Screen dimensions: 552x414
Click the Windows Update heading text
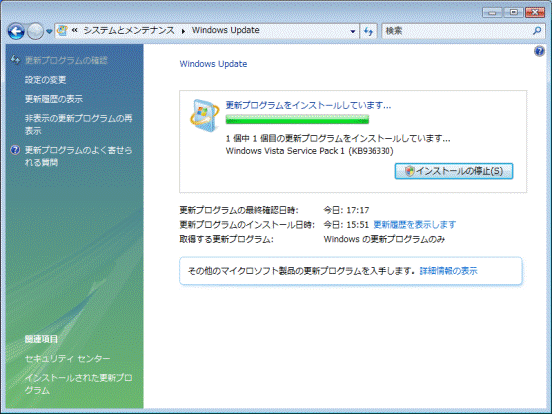coord(213,64)
